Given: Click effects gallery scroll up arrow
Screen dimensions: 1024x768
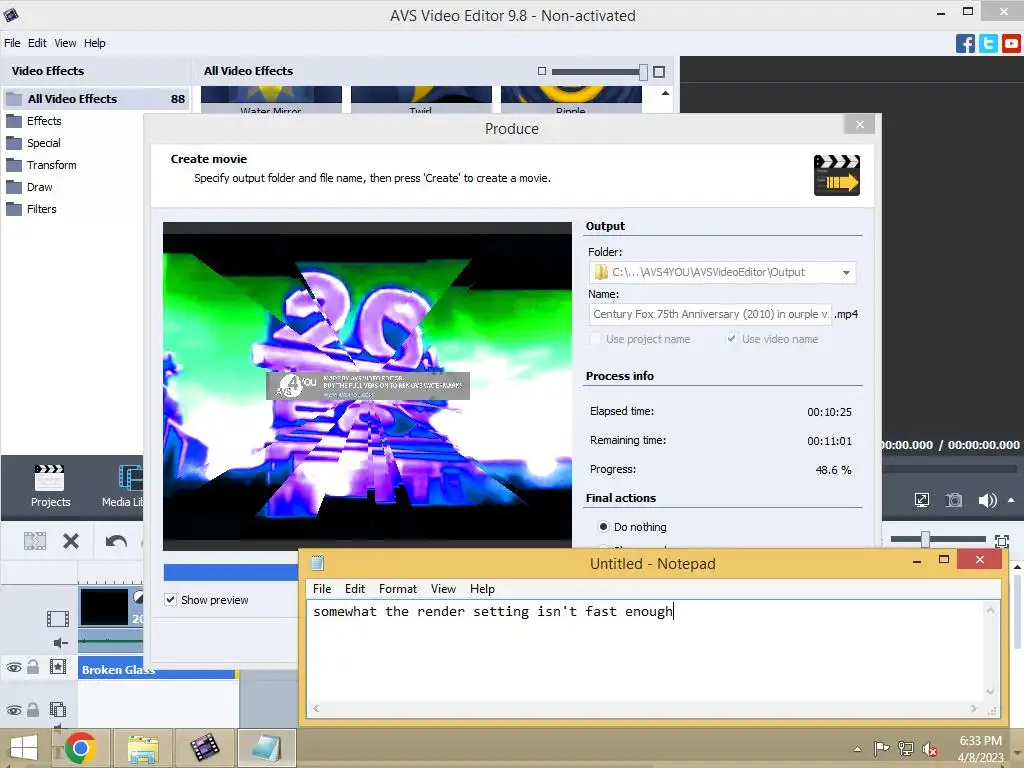Looking at the screenshot, I should pos(665,93).
